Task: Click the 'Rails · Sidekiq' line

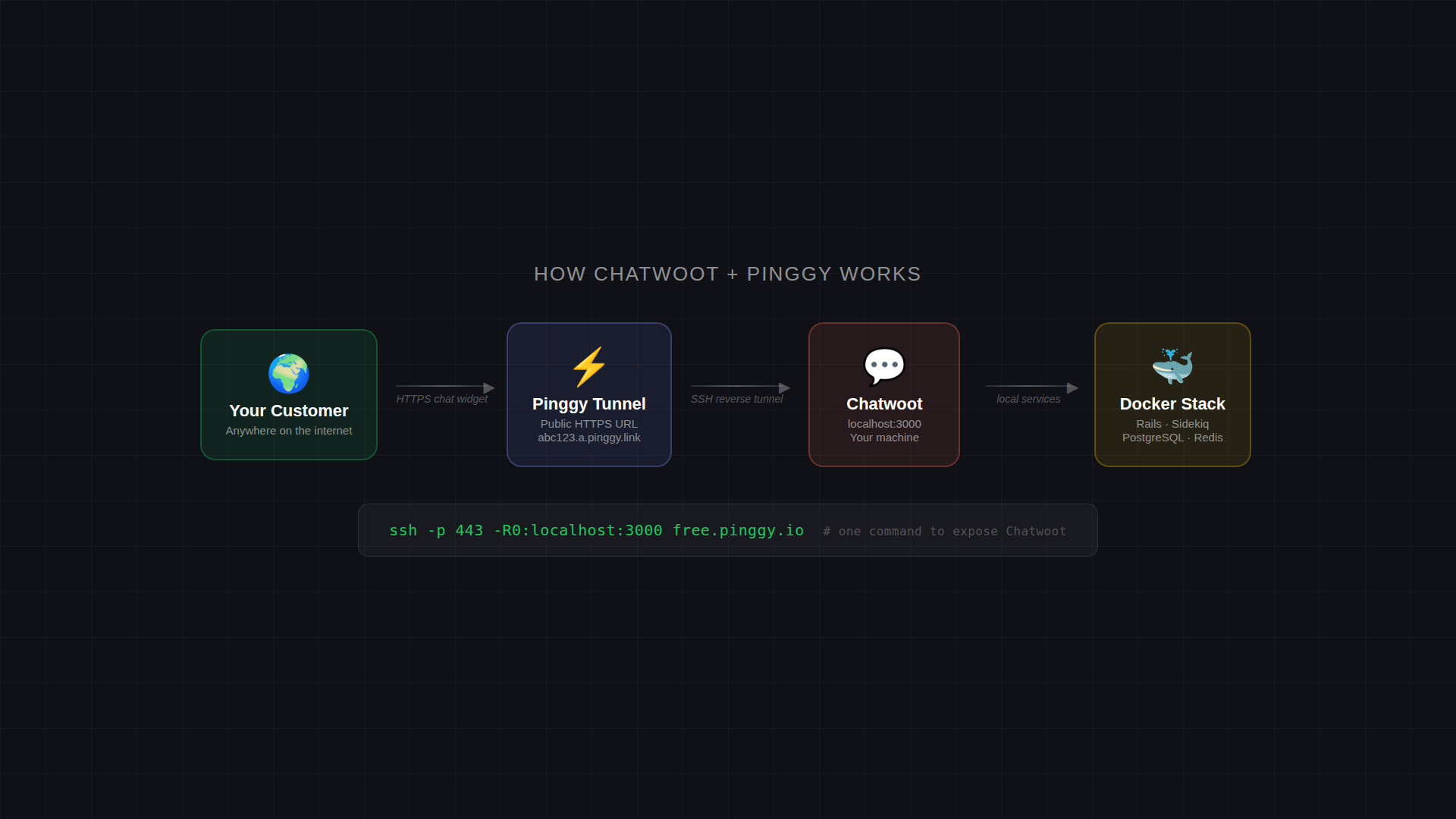Action: coord(1172,424)
